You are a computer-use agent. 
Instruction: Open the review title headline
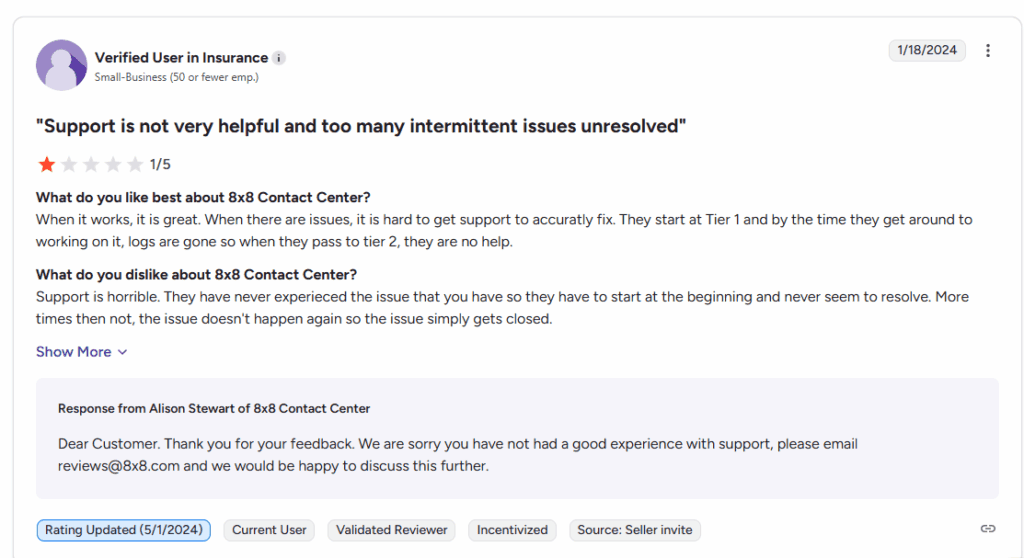click(x=361, y=126)
